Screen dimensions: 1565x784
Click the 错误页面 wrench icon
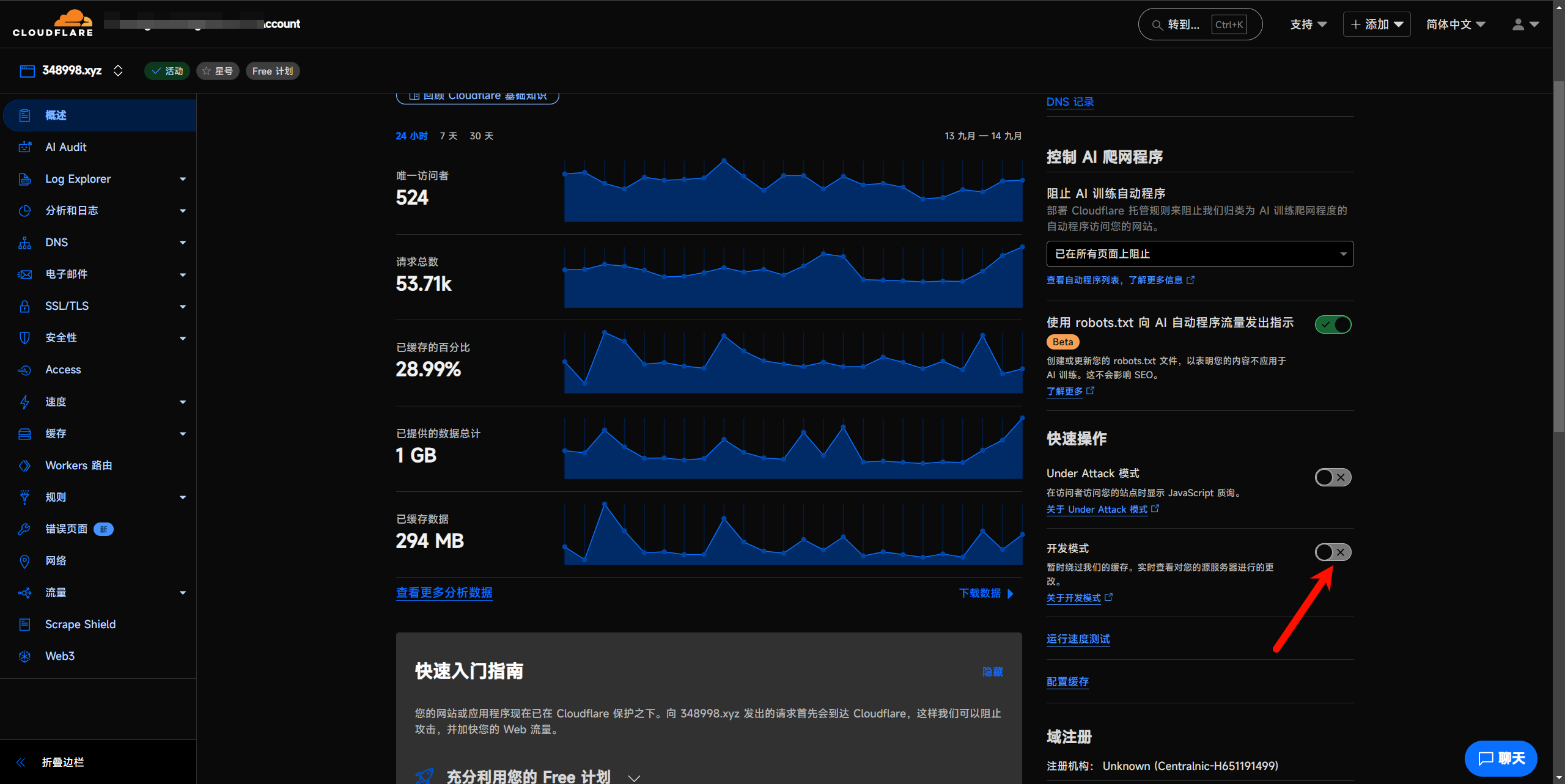tap(24, 529)
